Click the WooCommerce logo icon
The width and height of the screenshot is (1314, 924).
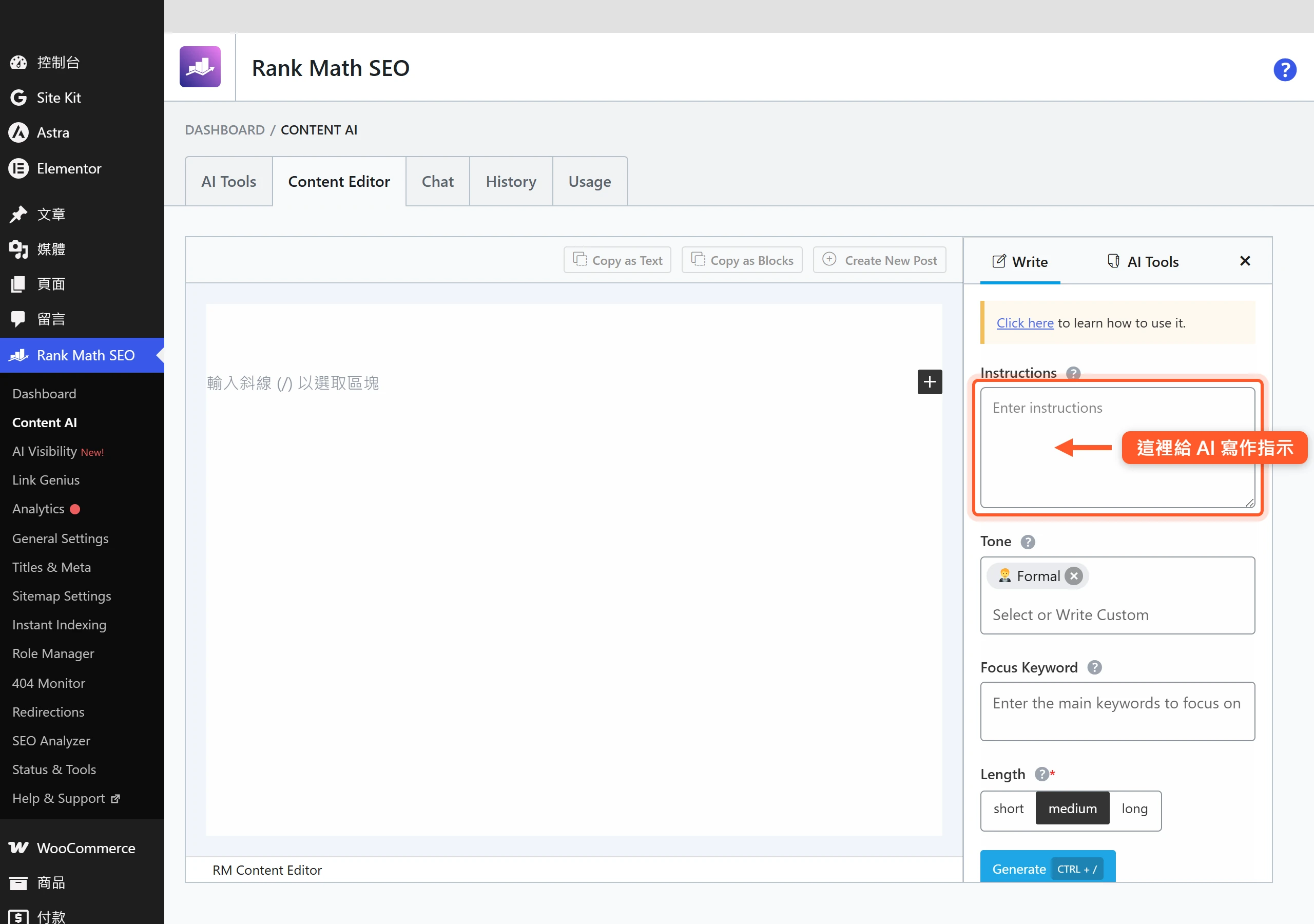click(x=18, y=848)
